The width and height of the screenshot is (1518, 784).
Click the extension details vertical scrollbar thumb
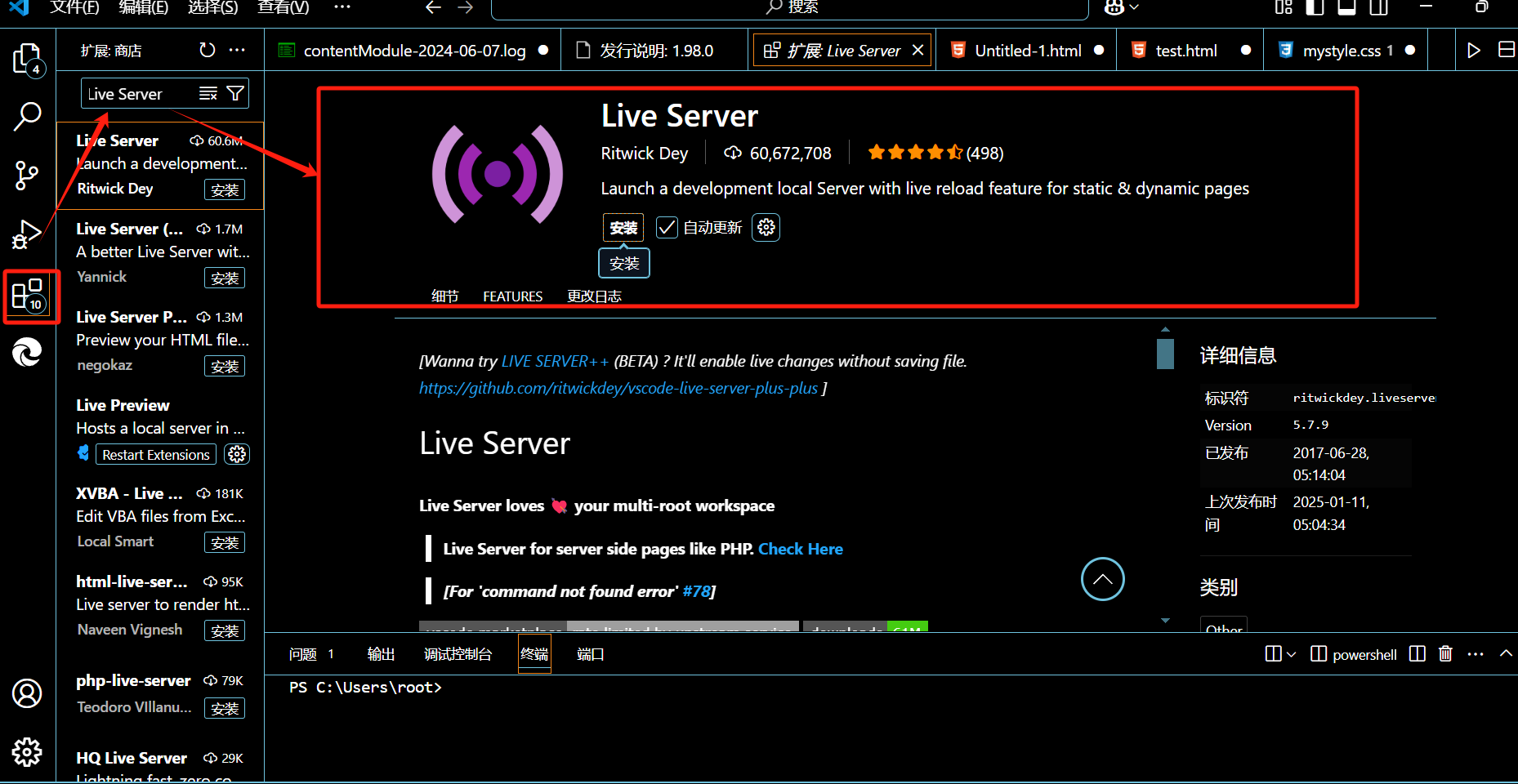tap(1165, 354)
